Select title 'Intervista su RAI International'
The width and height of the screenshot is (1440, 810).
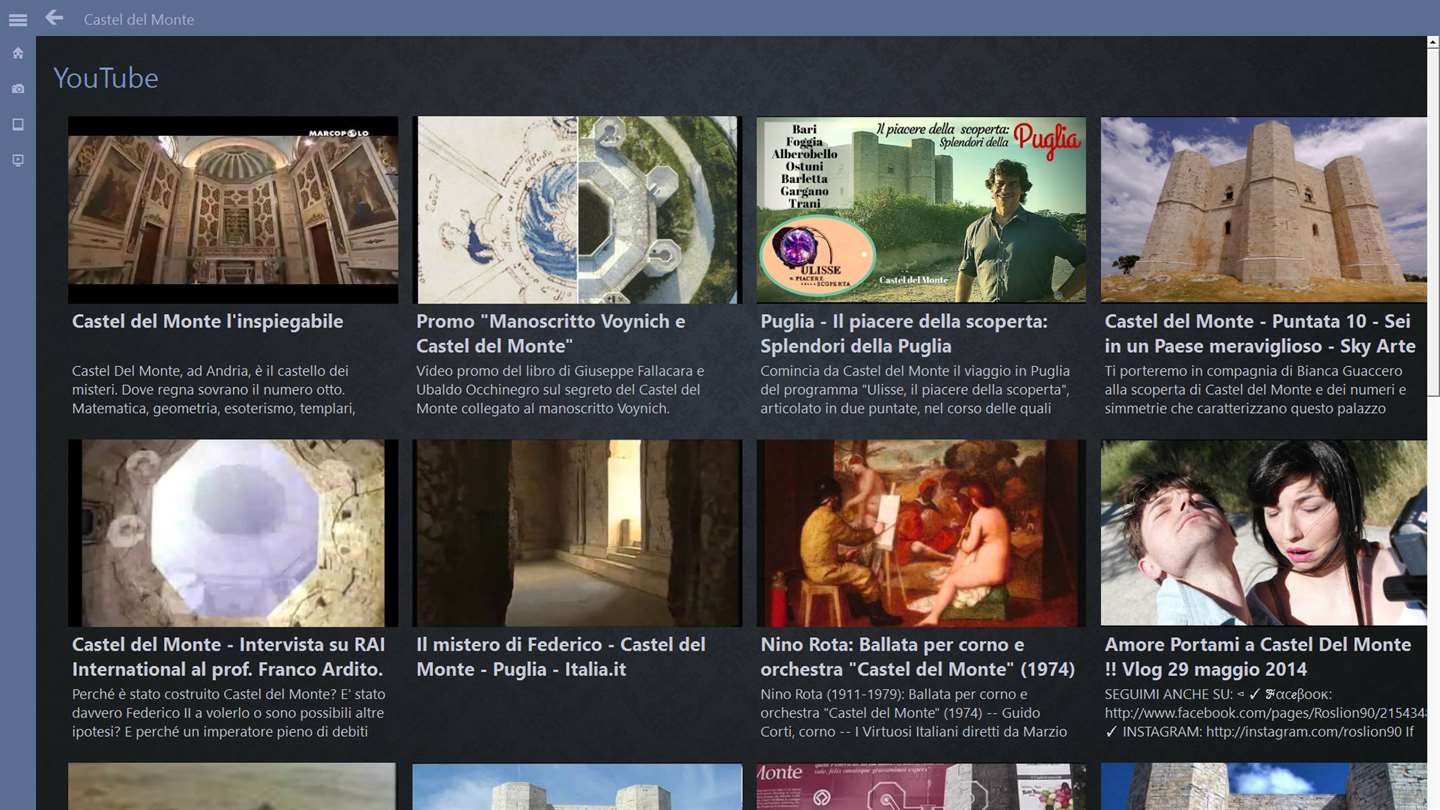[x=228, y=657]
